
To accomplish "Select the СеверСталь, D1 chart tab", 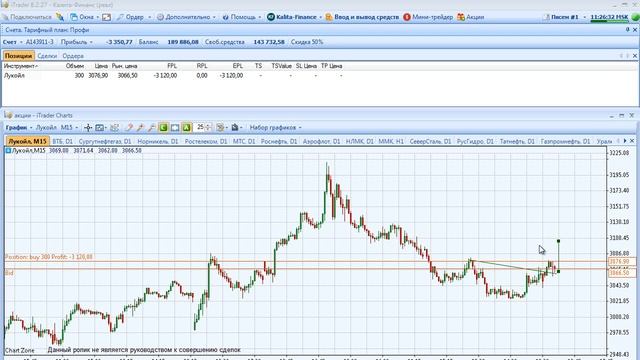I will [x=430, y=141].
